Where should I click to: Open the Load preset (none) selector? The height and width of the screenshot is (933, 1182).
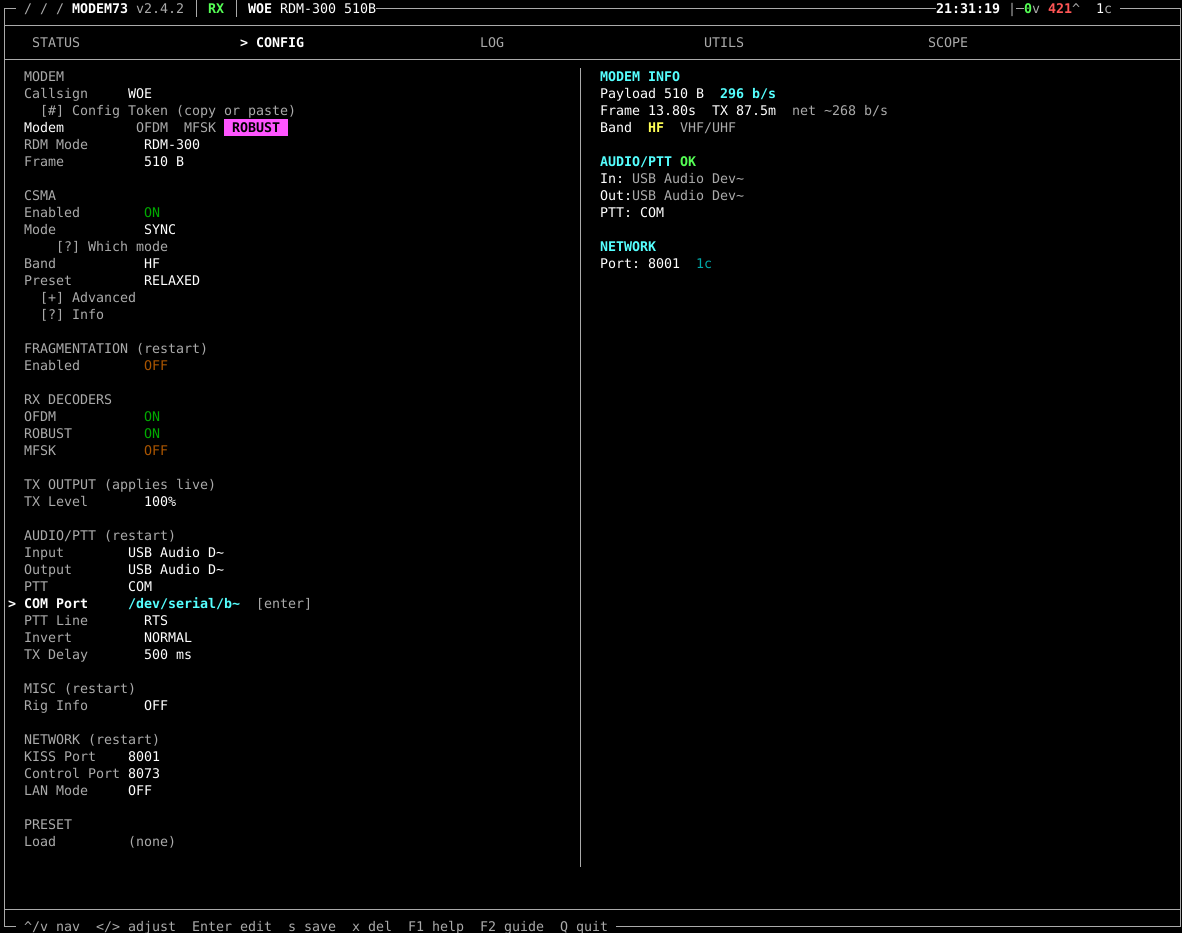coord(152,843)
